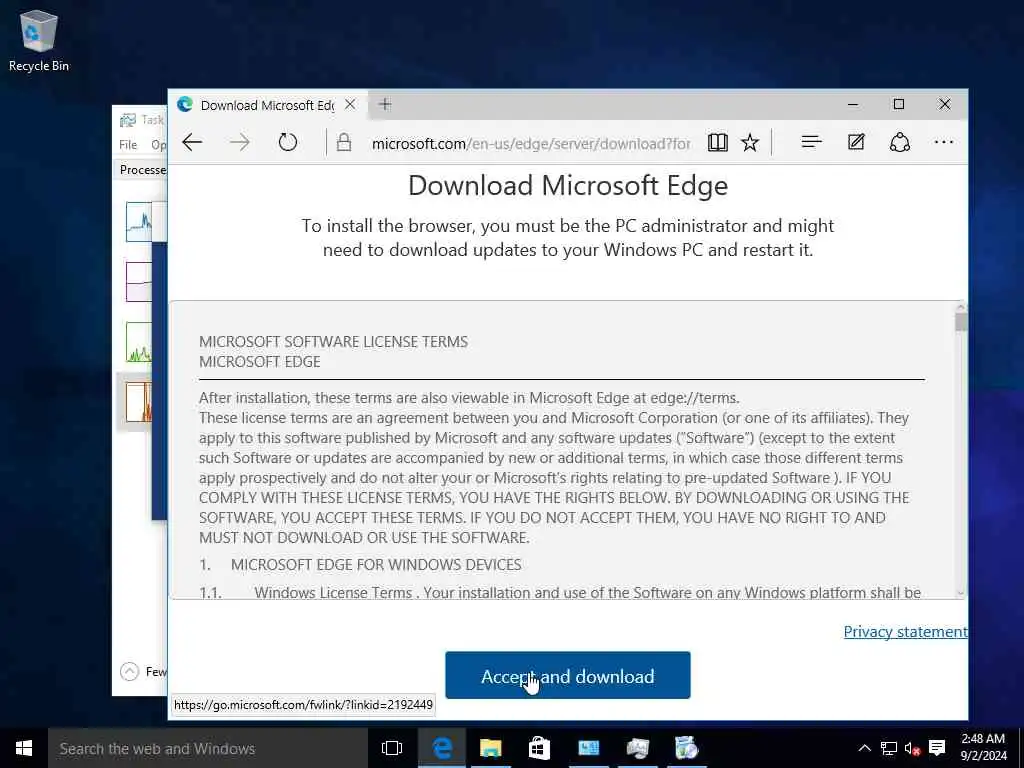Screen dimensions: 1024x768
Task: Select the Download Microsoft Edge tab
Action: (268, 105)
